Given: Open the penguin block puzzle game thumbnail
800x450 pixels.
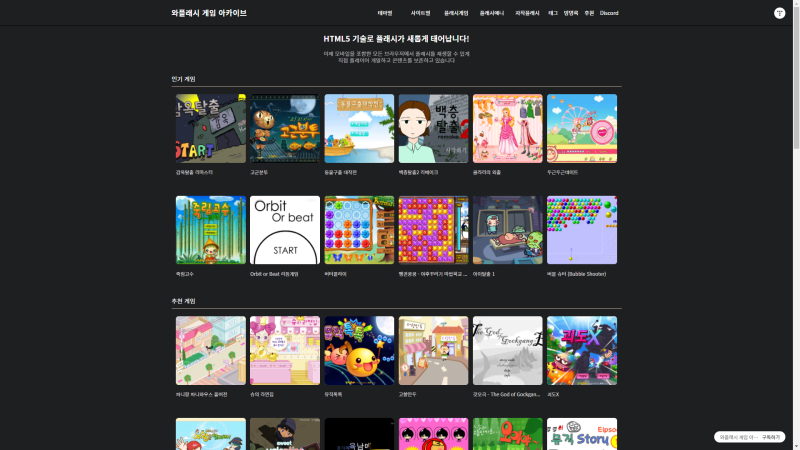Looking at the screenshot, I should (433, 230).
